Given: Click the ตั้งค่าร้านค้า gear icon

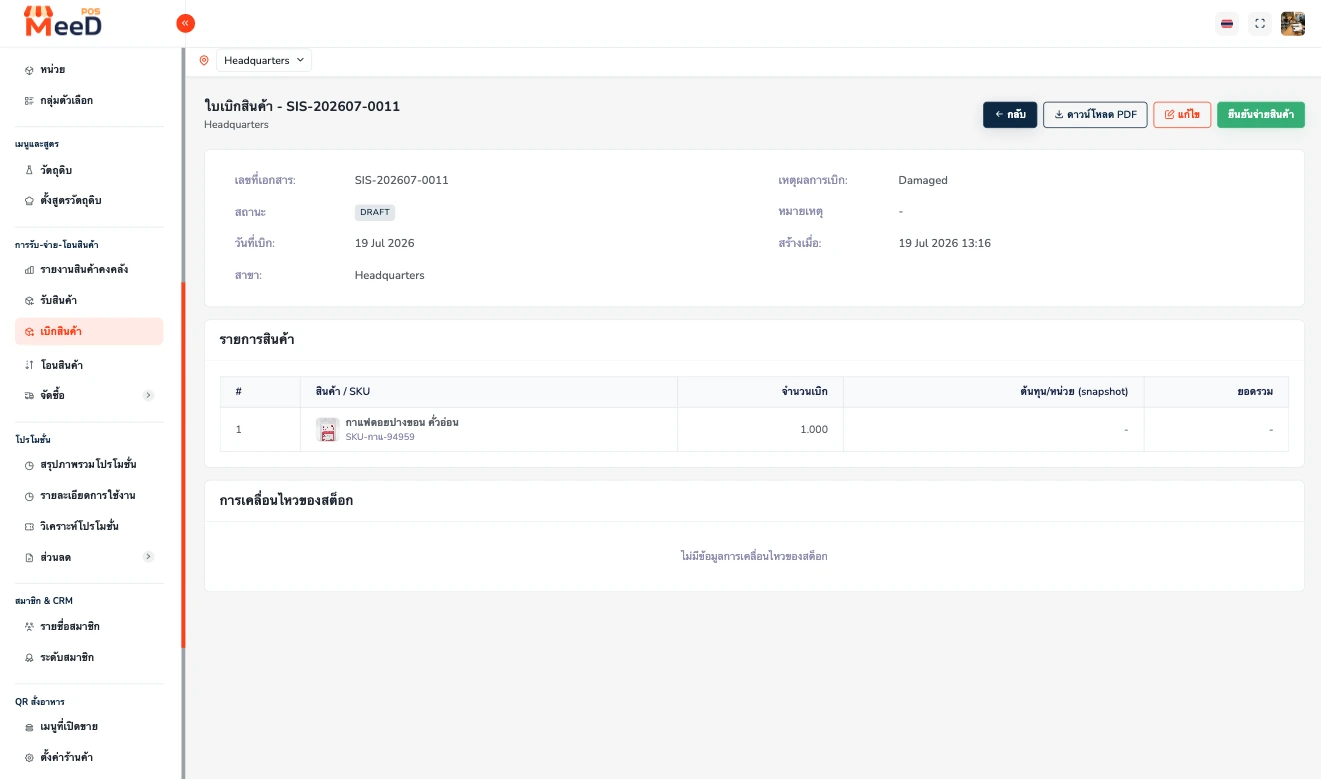Looking at the screenshot, I should [x=29, y=758].
